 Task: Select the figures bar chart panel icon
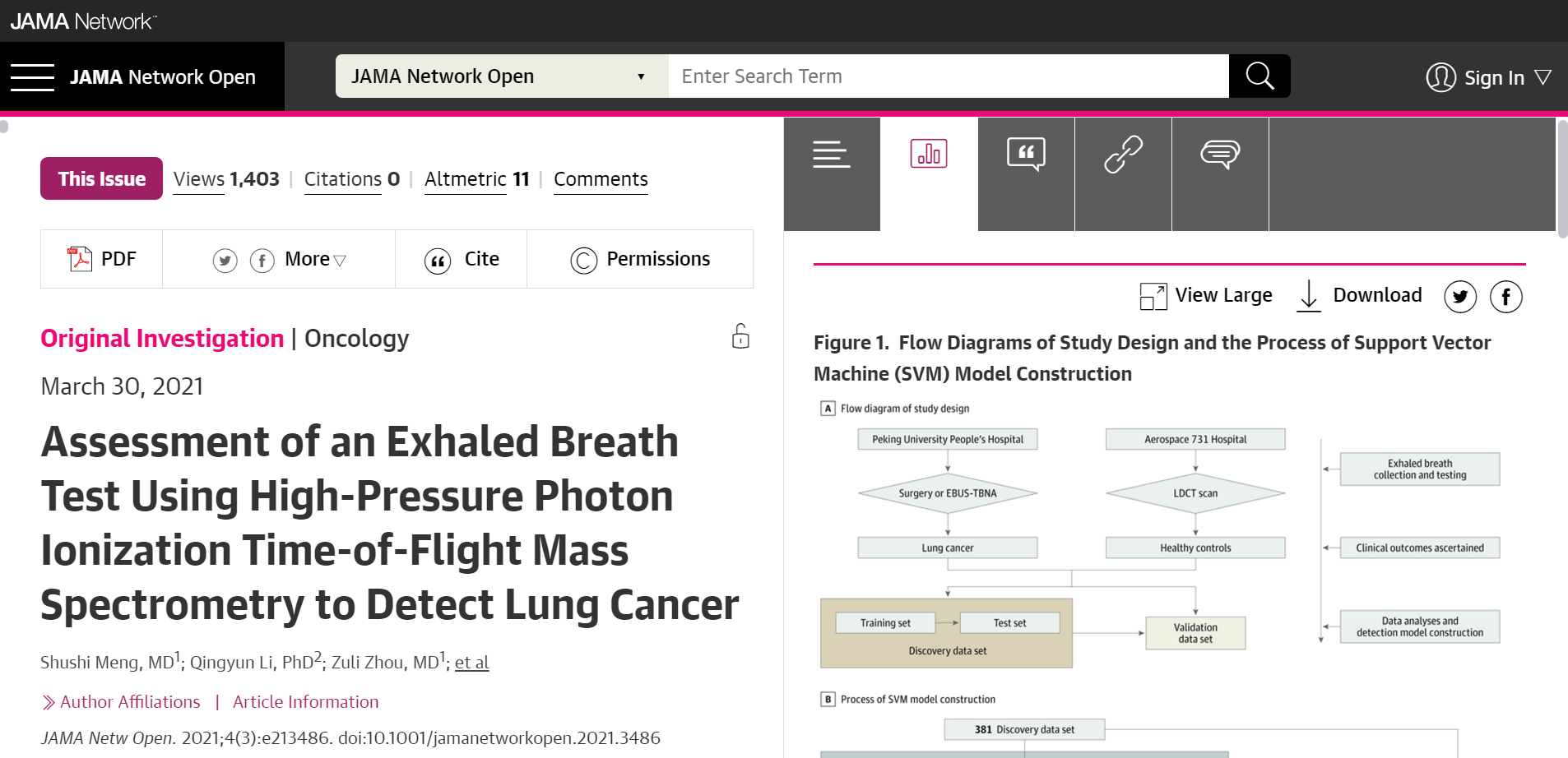(929, 154)
